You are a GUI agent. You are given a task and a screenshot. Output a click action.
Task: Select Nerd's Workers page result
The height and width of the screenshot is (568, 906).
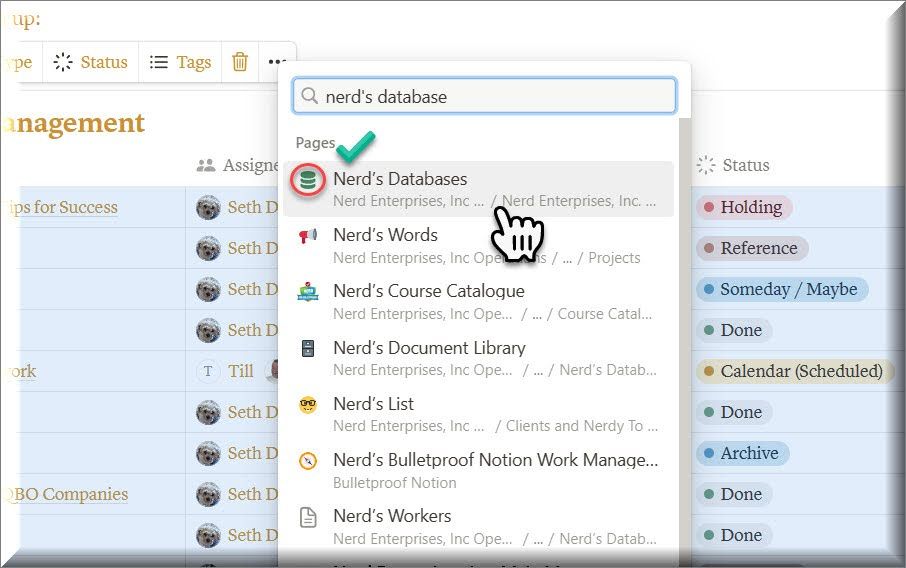pos(478,526)
